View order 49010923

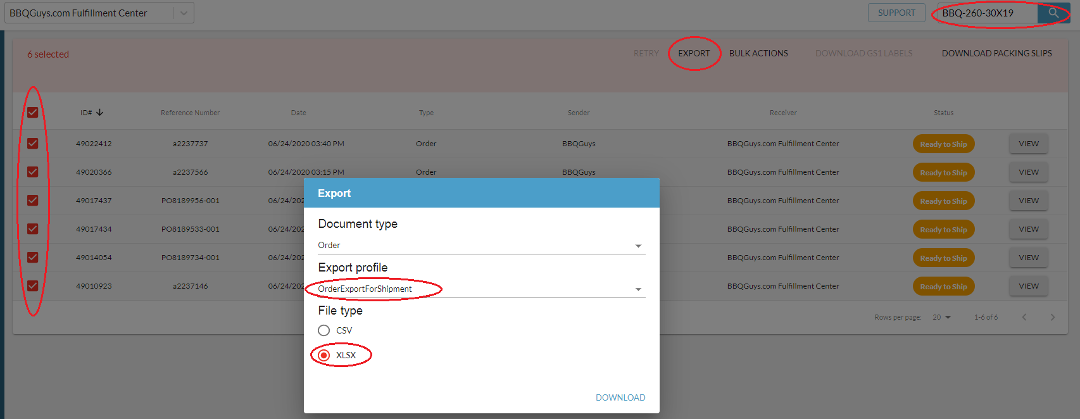click(x=1028, y=286)
